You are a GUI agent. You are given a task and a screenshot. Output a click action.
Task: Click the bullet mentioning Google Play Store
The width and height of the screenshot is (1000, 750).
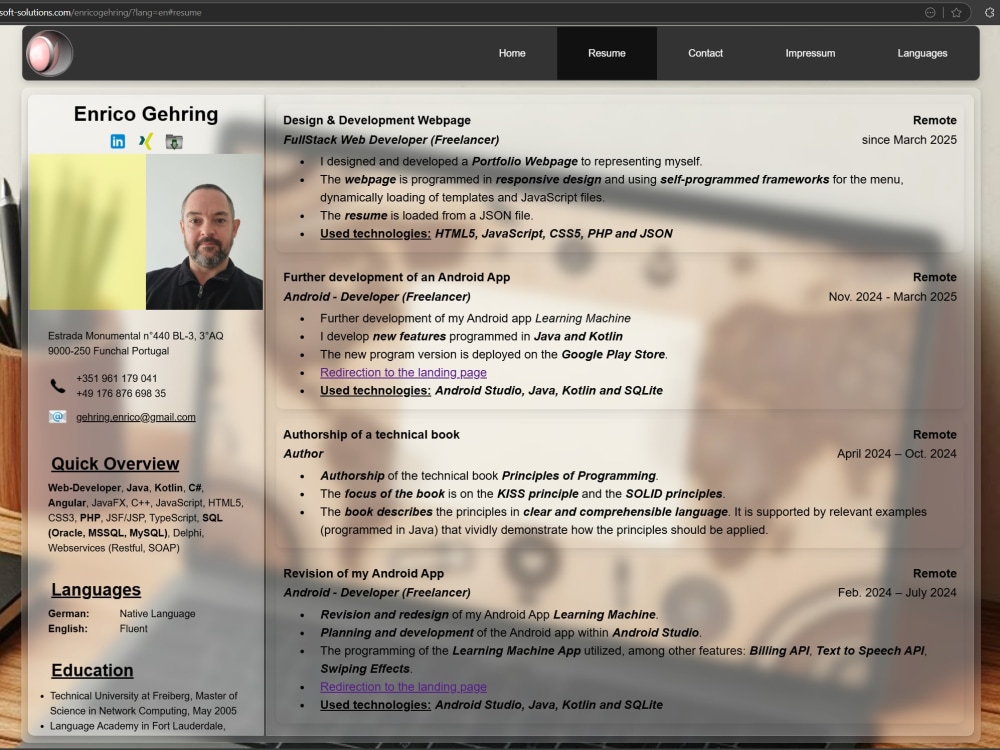pyautogui.click(x=494, y=355)
